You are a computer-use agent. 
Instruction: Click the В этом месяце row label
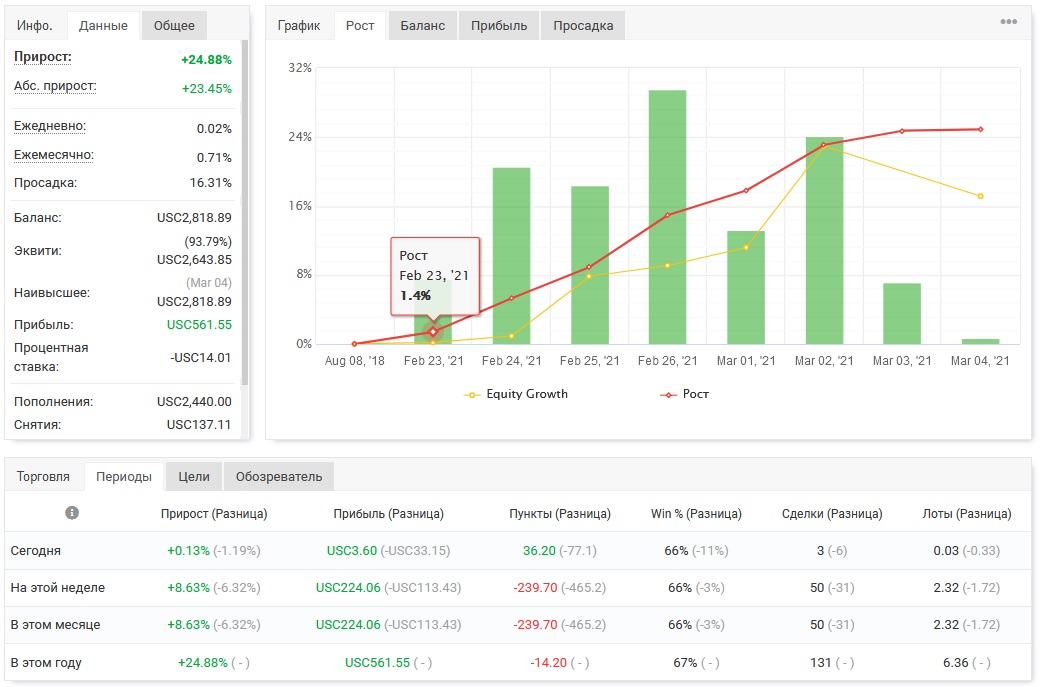tap(55, 625)
